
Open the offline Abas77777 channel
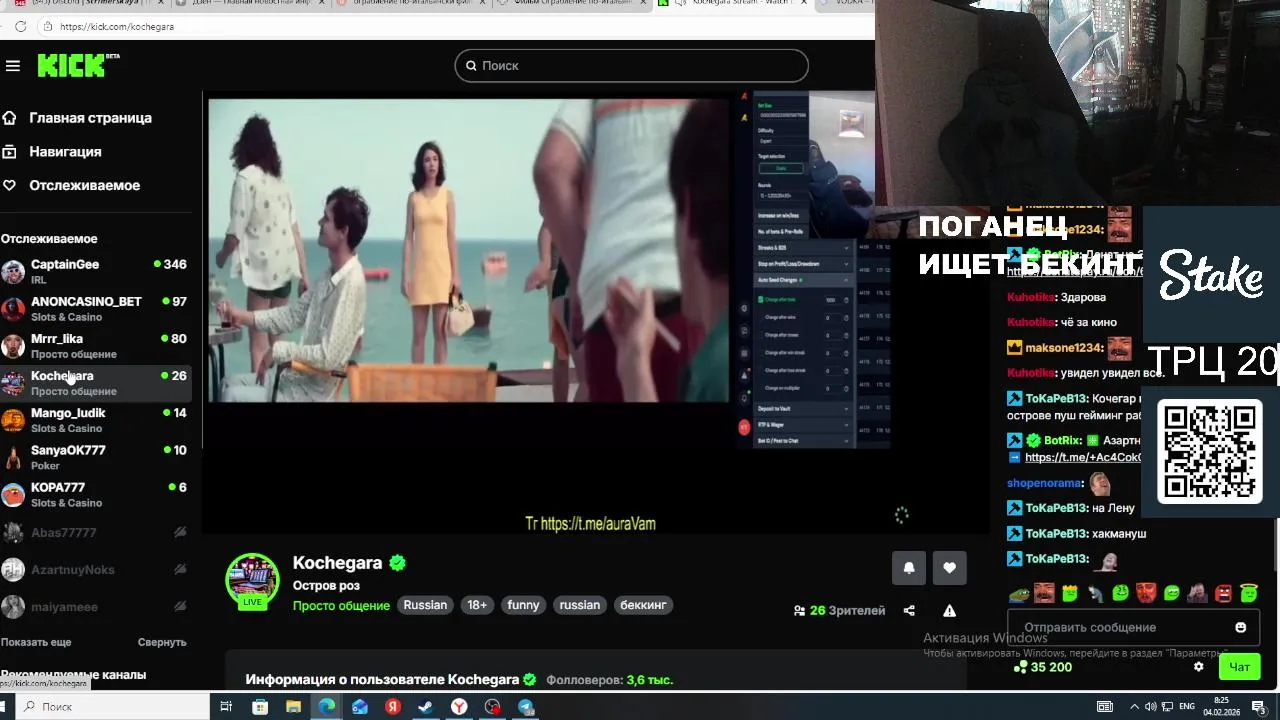pyautogui.click(x=95, y=533)
